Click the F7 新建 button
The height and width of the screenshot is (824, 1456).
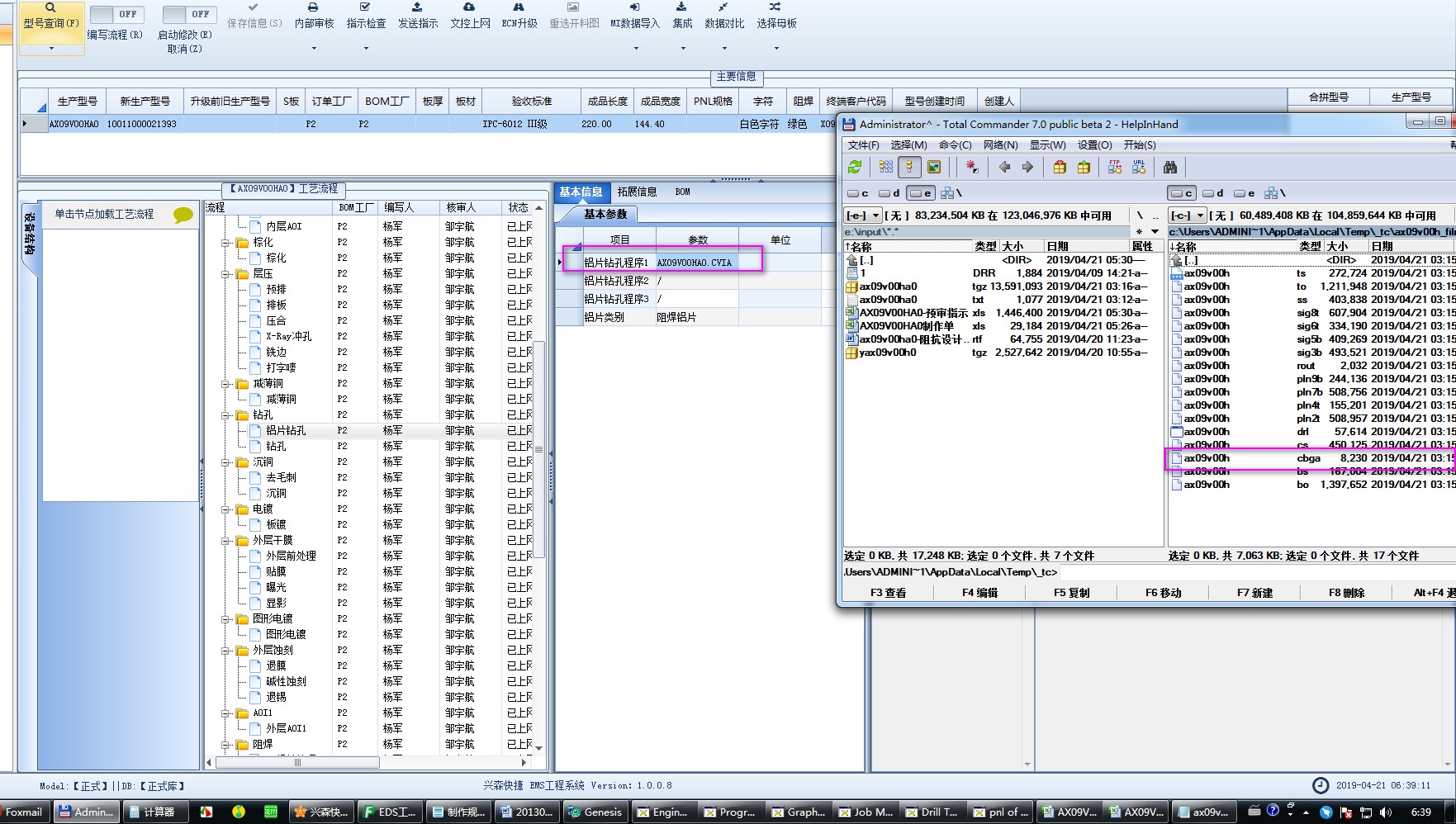[1254, 593]
